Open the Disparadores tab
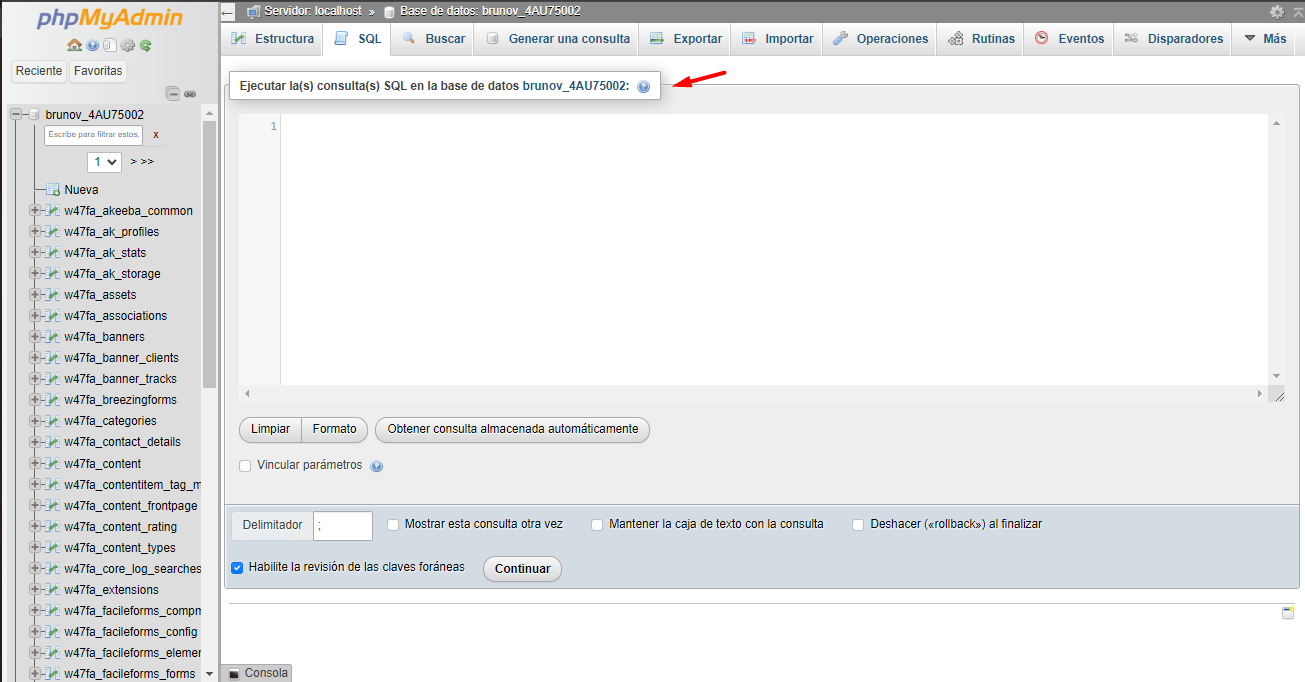The height and width of the screenshot is (682, 1305). [x=1174, y=39]
